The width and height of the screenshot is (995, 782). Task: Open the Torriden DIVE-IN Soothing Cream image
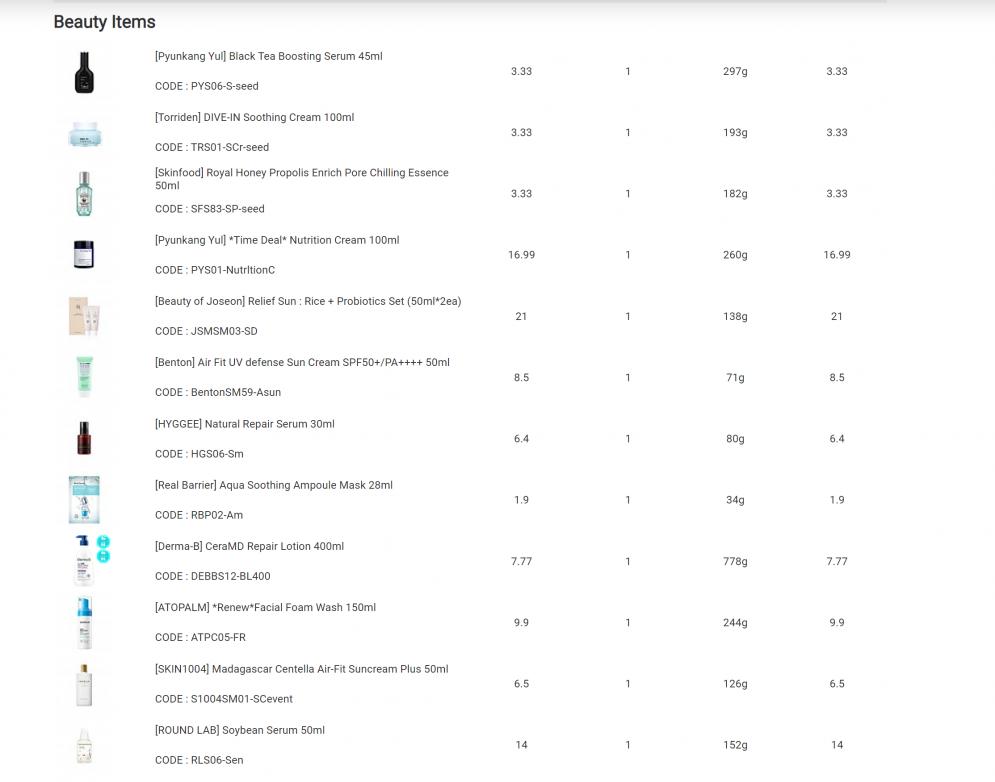pos(85,133)
